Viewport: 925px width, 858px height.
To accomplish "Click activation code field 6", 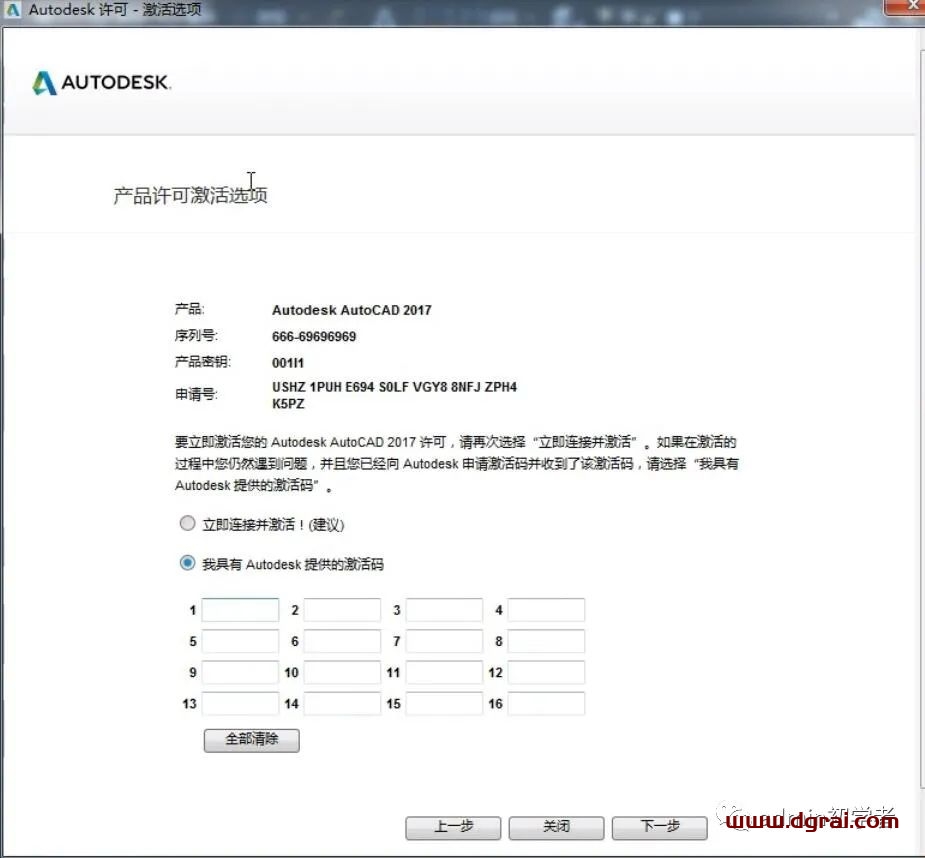I will tap(342, 641).
